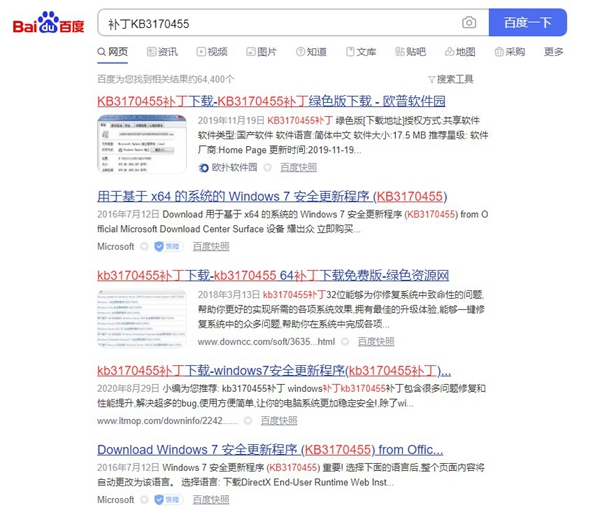Open 用于基于 x64 的系统的 Windows 7 安全更新程序 result
The height and width of the screenshot is (510, 600).
click(x=272, y=197)
